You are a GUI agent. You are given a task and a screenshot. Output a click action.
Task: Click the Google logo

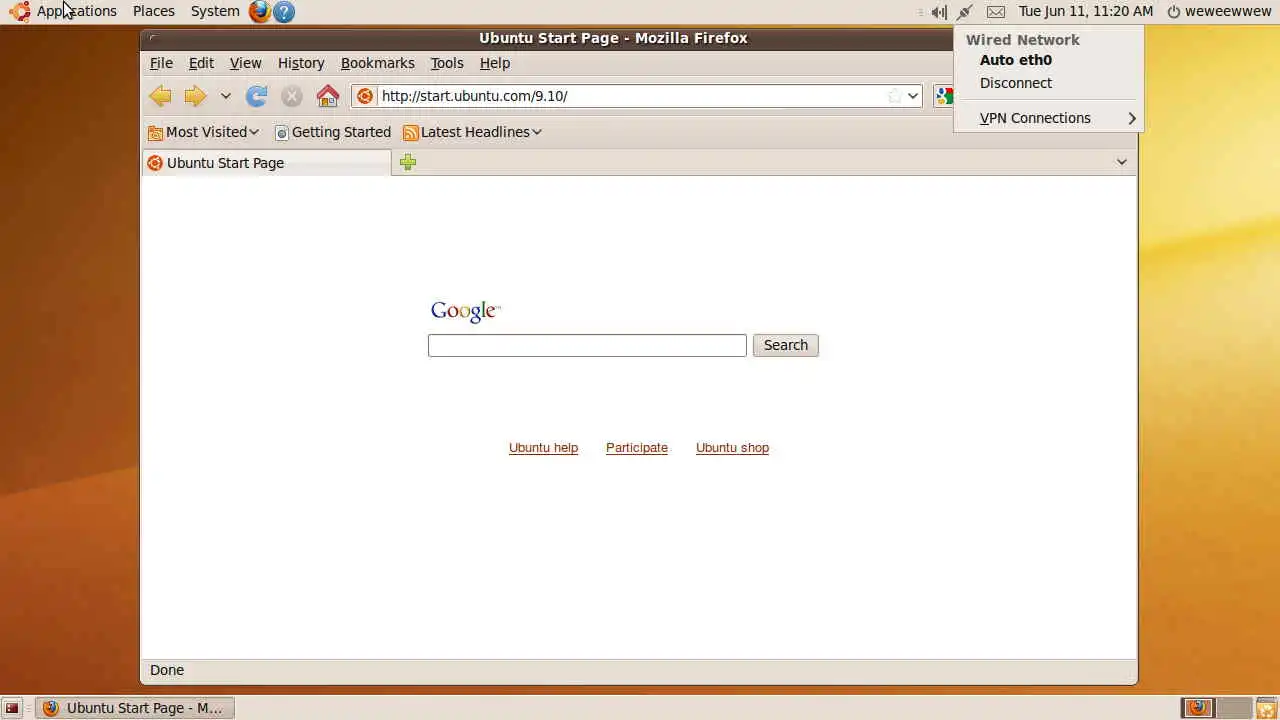(465, 312)
